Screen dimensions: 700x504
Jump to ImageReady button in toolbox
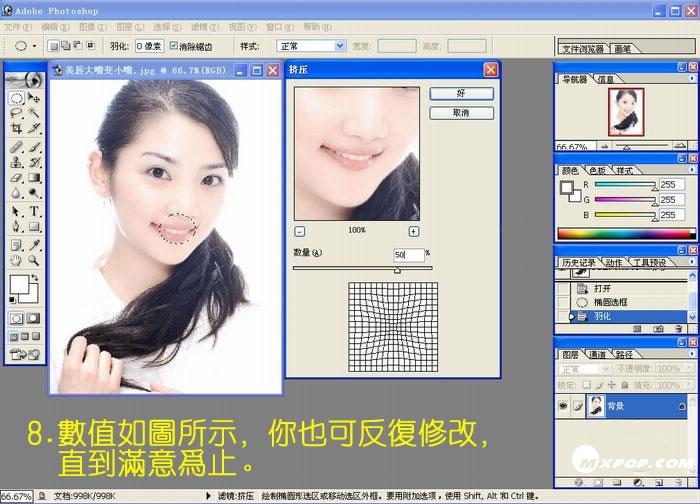[x=25, y=354]
